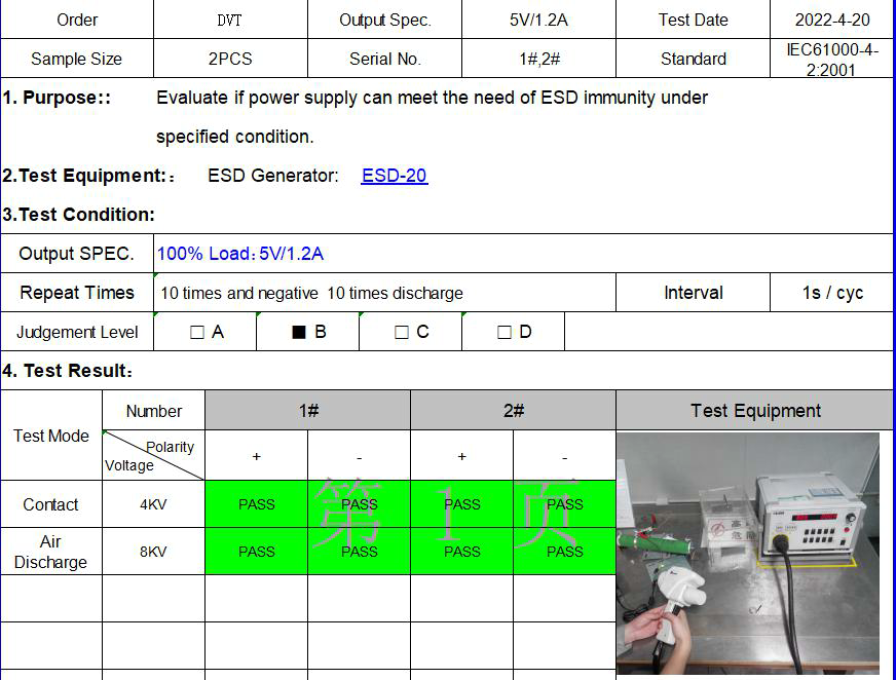
Task: Select the Repeat Times label cell
Action: (x=77, y=293)
